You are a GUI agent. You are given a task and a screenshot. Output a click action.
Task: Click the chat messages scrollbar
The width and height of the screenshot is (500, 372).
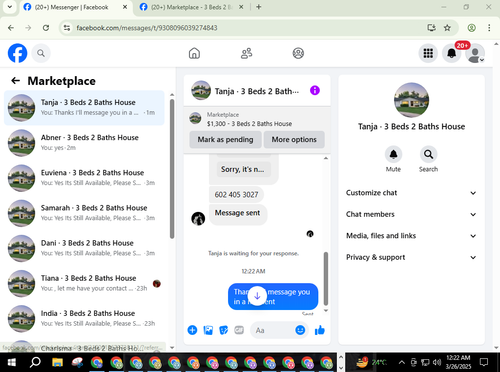(x=326, y=279)
